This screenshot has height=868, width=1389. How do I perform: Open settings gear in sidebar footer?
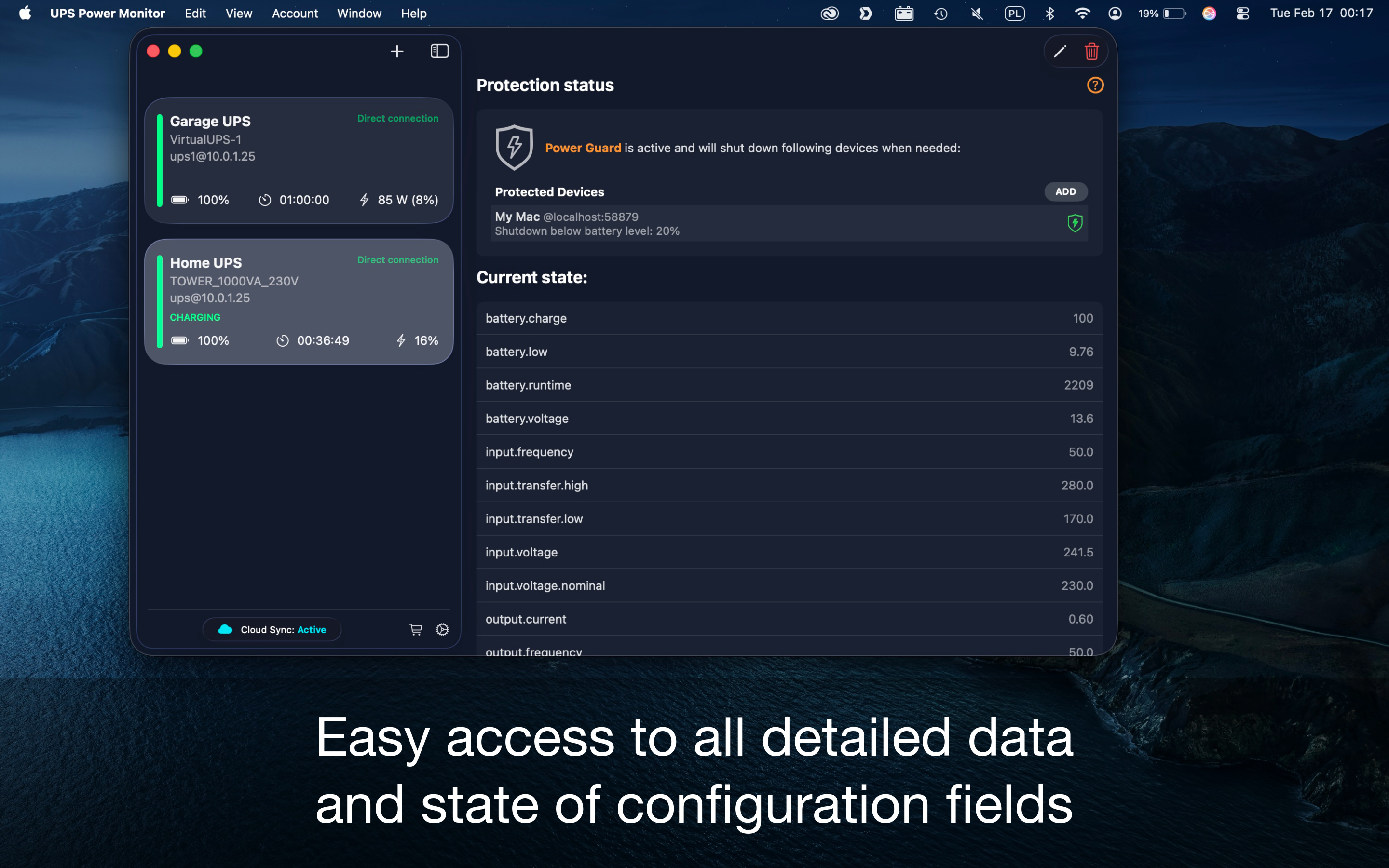pos(442,630)
